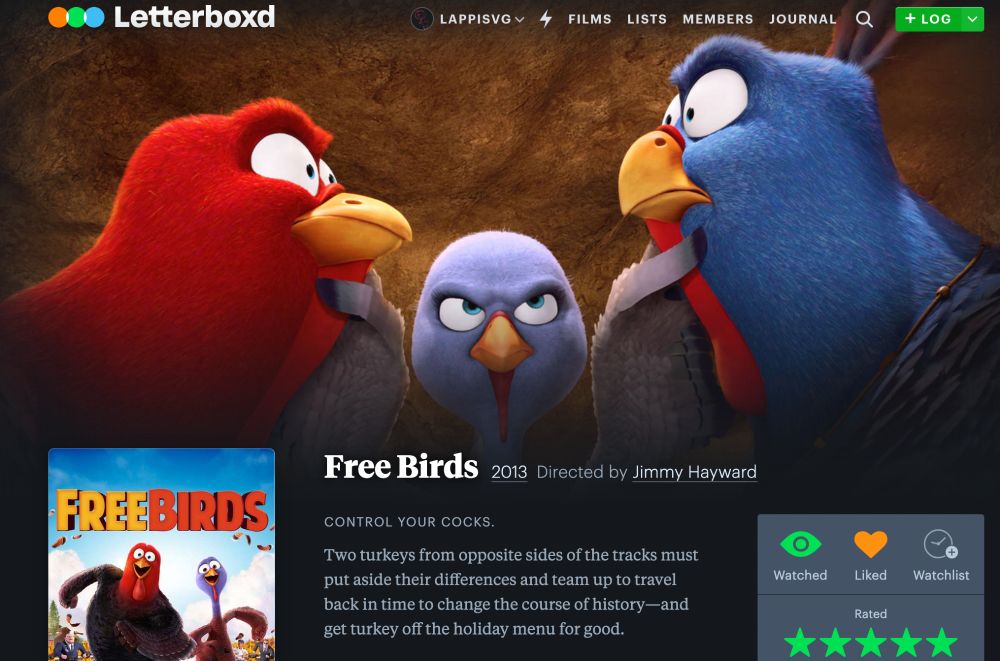This screenshot has width=1000, height=661.
Task: Expand the LAPPISVG account dropdown
Action: [482, 19]
